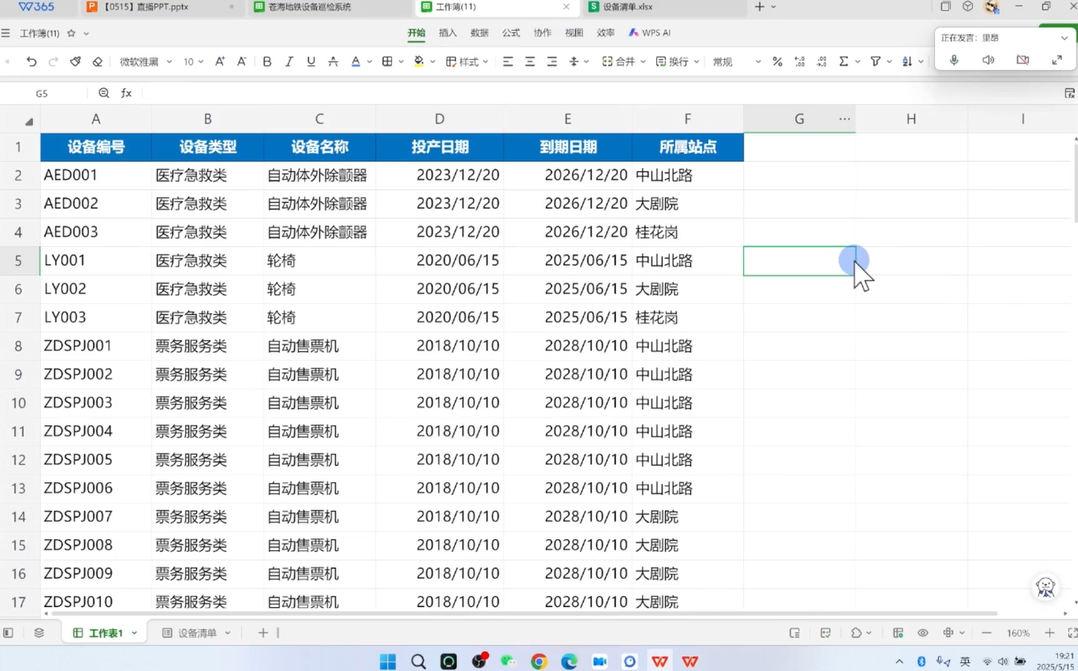
Task: Toggle underline formatting
Action: pos(311,62)
